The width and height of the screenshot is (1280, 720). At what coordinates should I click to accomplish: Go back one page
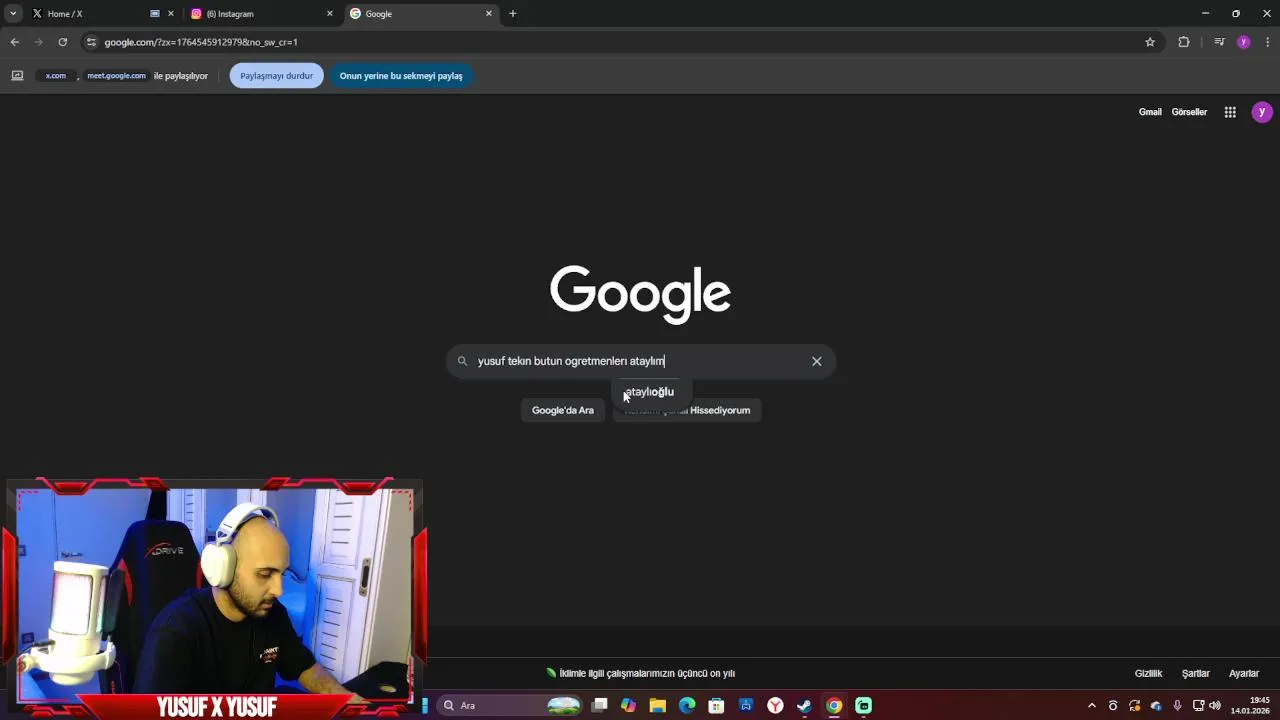(14, 42)
